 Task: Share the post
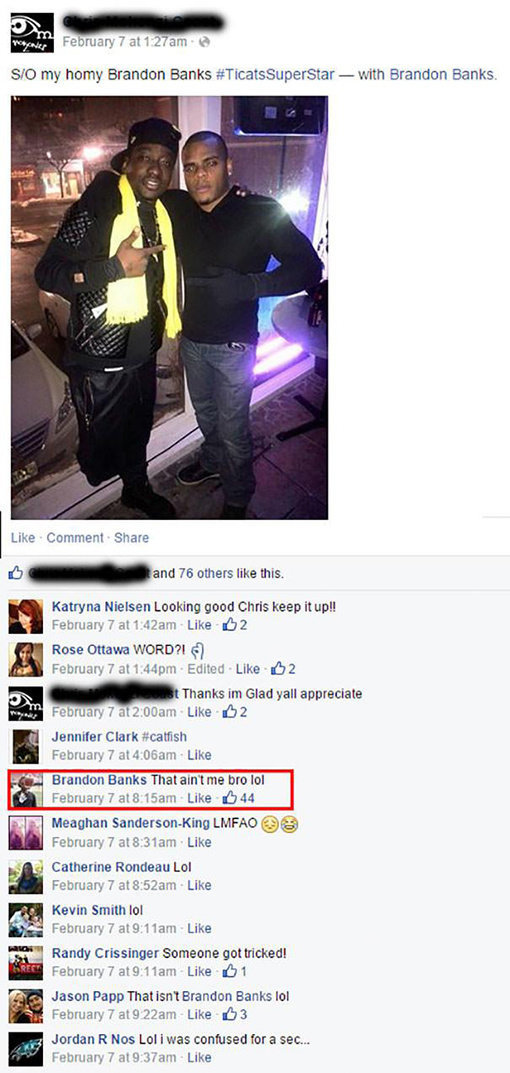[x=131, y=538]
